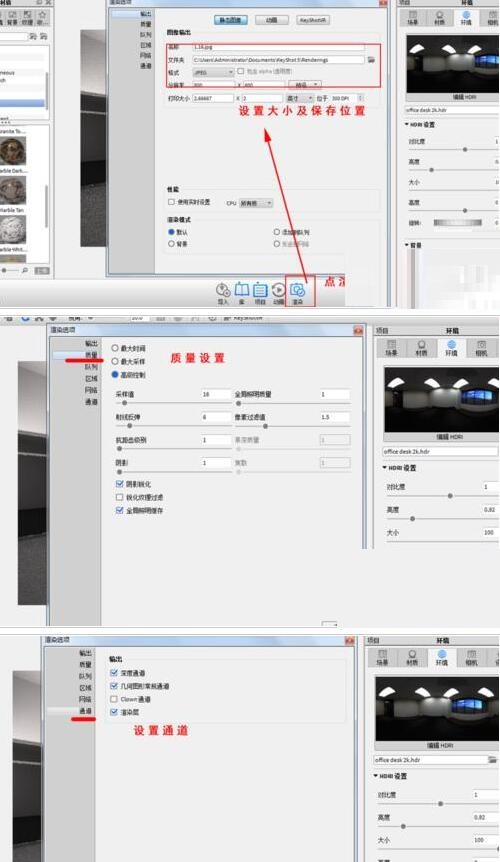Select 队列 (Queue) item in quality-settings dialog sidebar
This screenshot has height=862, width=500.
pyautogui.click(x=91, y=367)
